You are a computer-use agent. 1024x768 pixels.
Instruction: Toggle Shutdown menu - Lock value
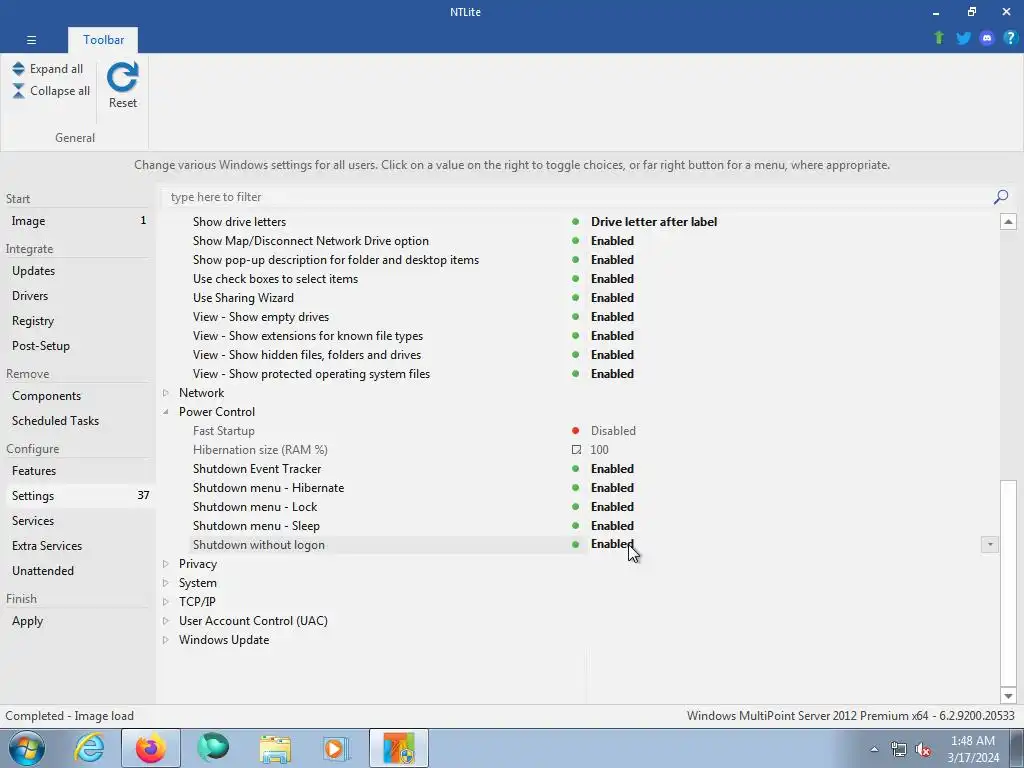(612, 507)
